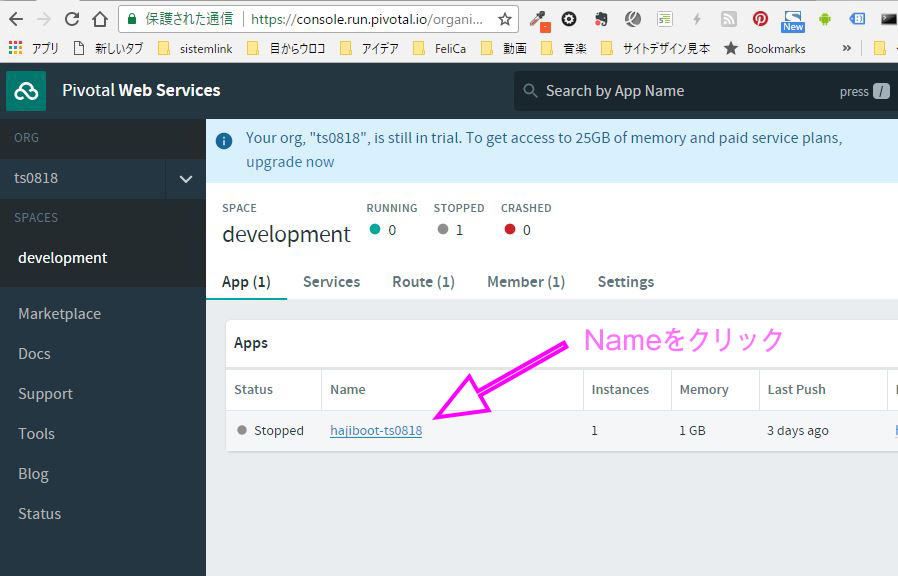This screenshot has width=898, height=576.
Task: Open the green document lines extension
Action: point(665,19)
